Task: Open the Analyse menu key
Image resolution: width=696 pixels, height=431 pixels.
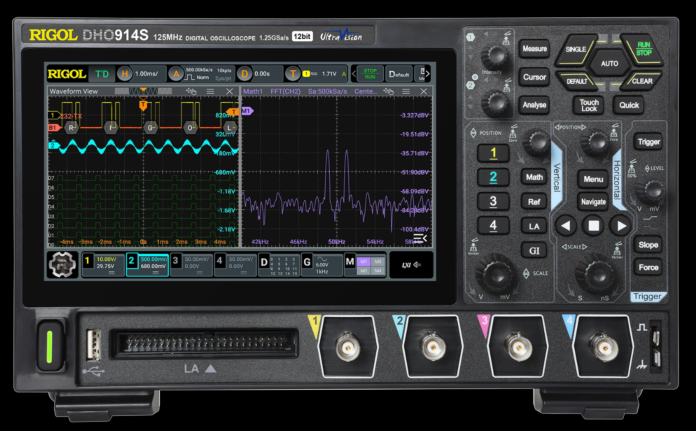Action: click(534, 105)
